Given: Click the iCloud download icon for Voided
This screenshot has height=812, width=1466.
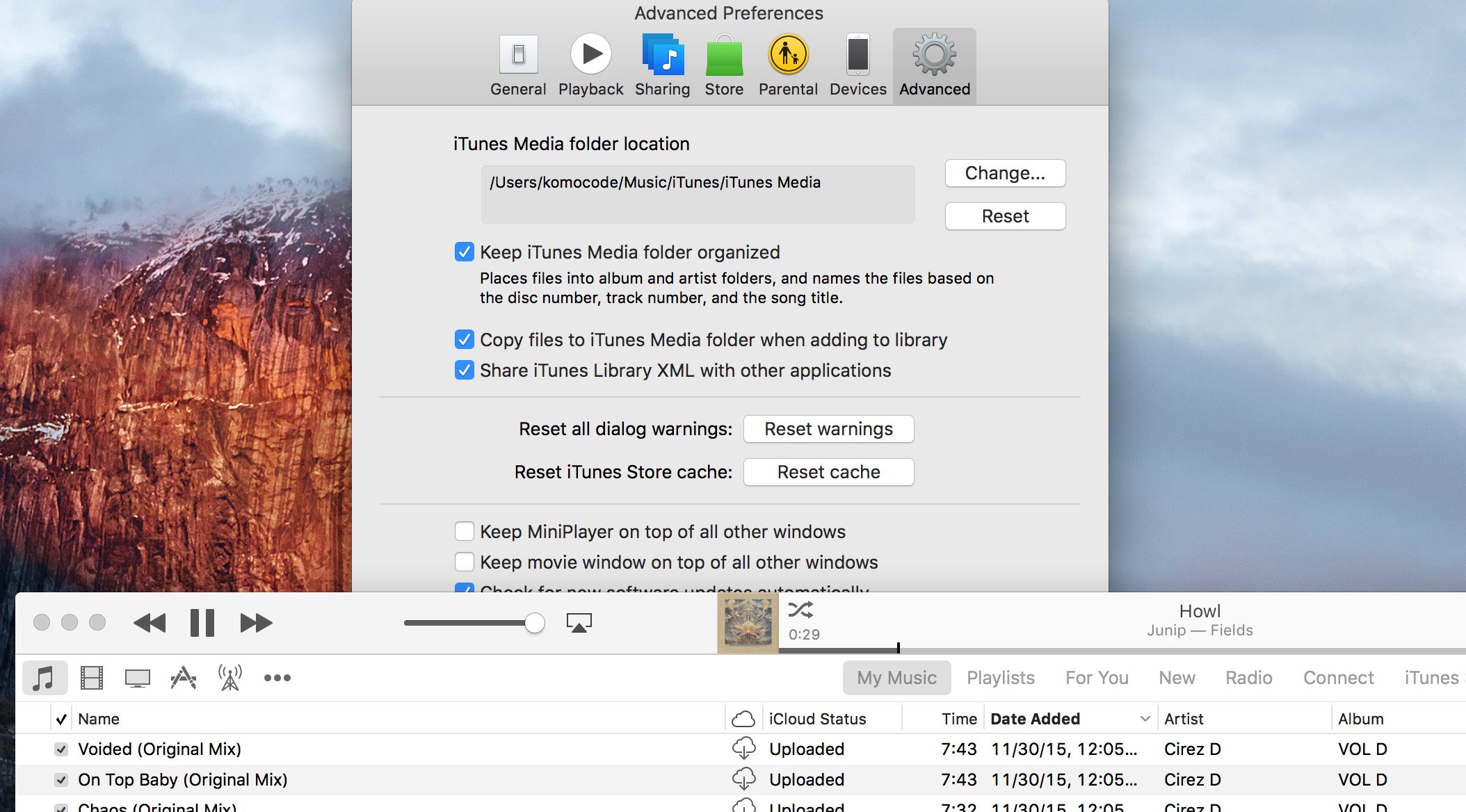Looking at the screenshot, I should (x=743, y=749).
